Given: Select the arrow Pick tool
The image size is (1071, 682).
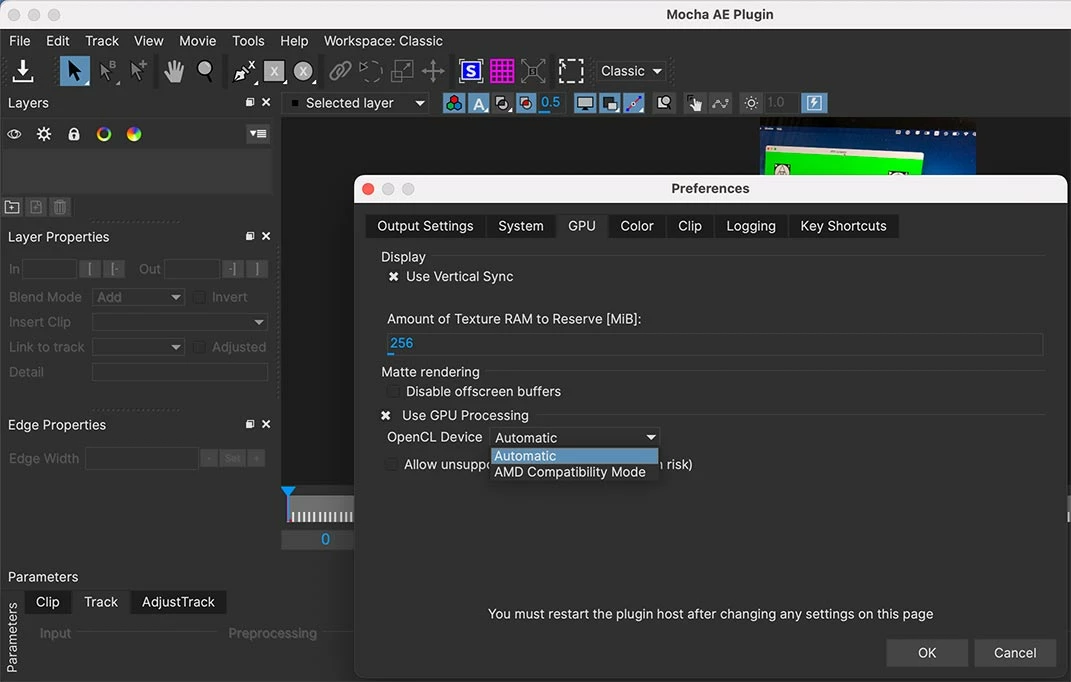Looking at the screenshot, I should 74,70.
